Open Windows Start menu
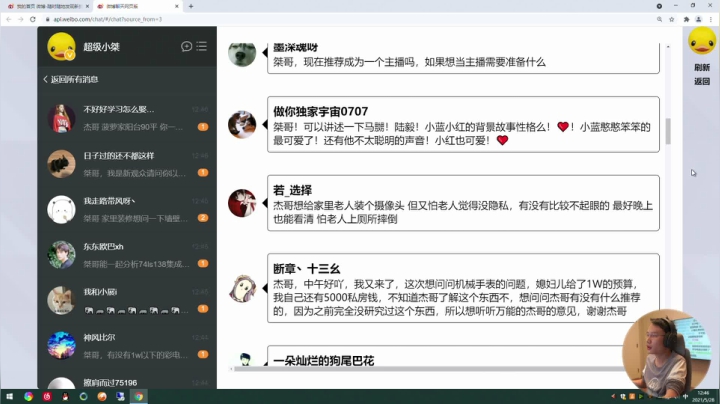 click(x=9, y=396)
